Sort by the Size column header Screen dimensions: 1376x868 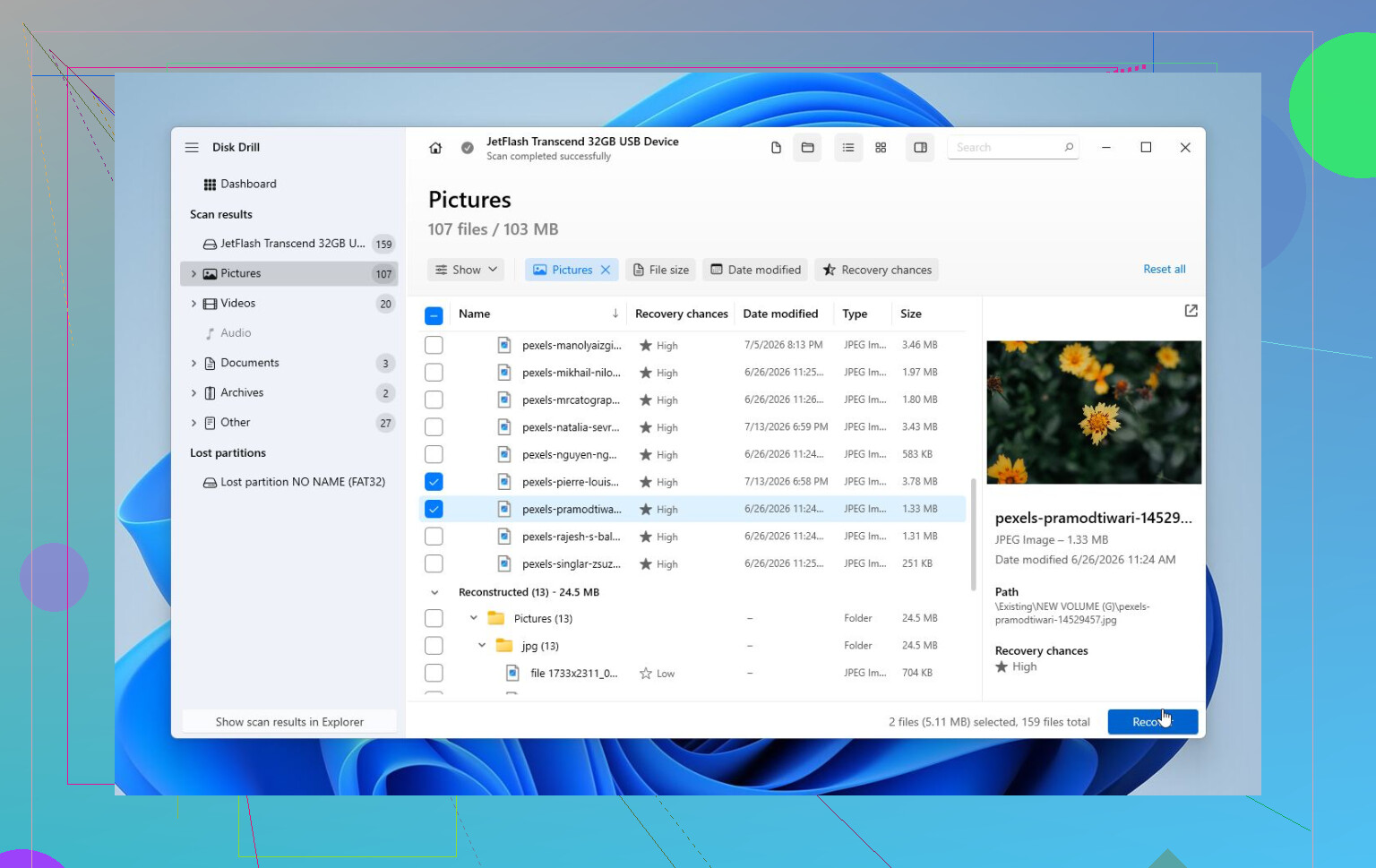point(910,314)
